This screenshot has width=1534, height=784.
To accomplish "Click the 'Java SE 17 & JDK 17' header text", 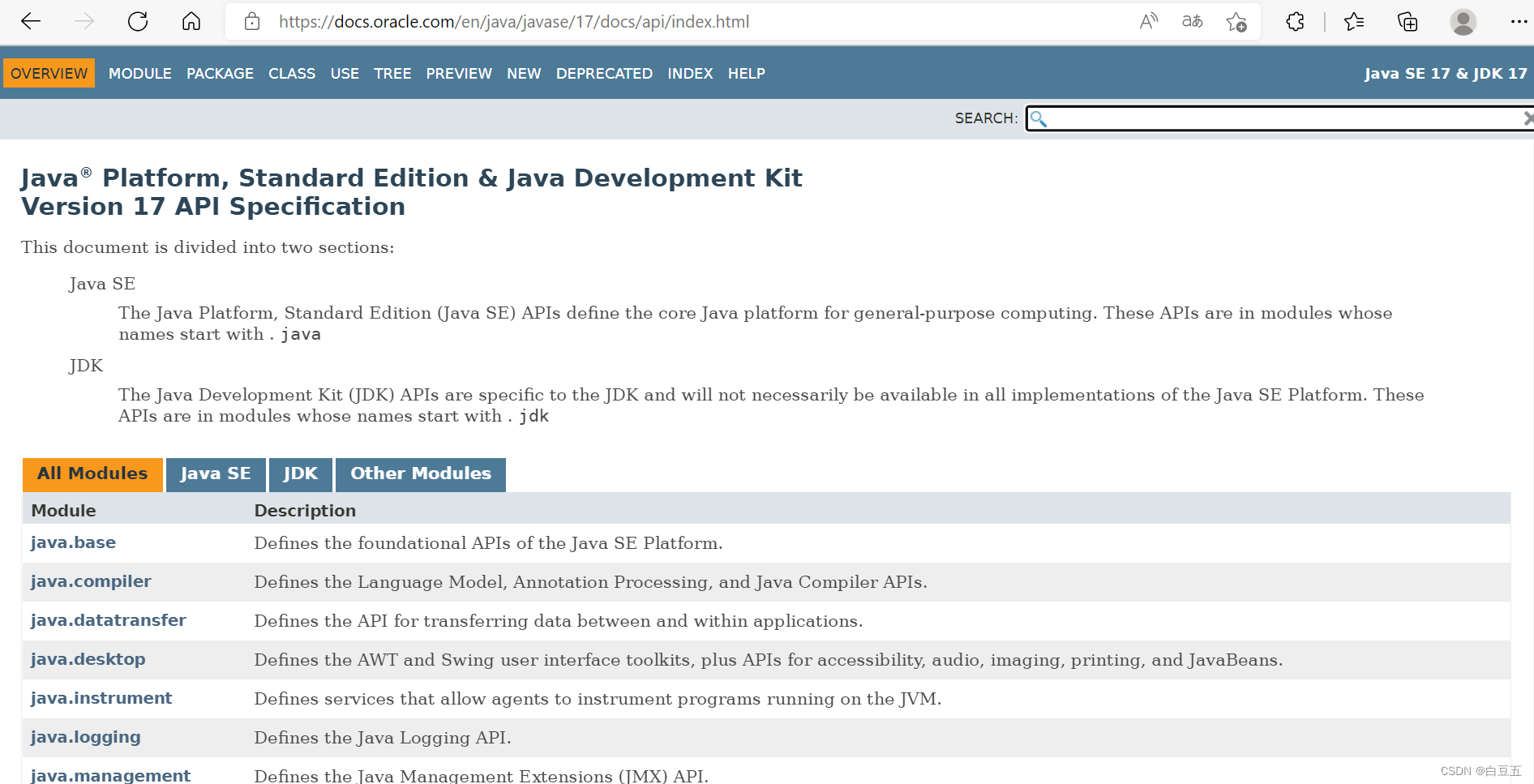I will pos(1446,74).
